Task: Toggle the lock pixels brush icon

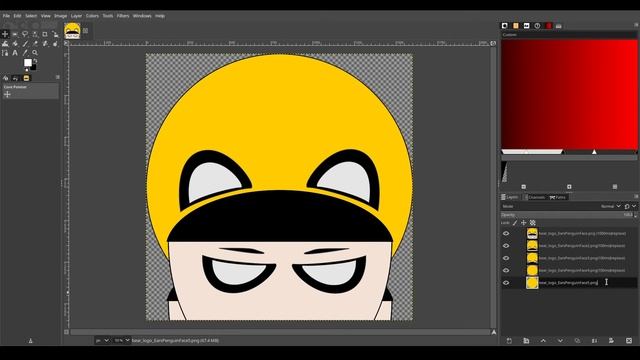Action: [x=515, y=223]
